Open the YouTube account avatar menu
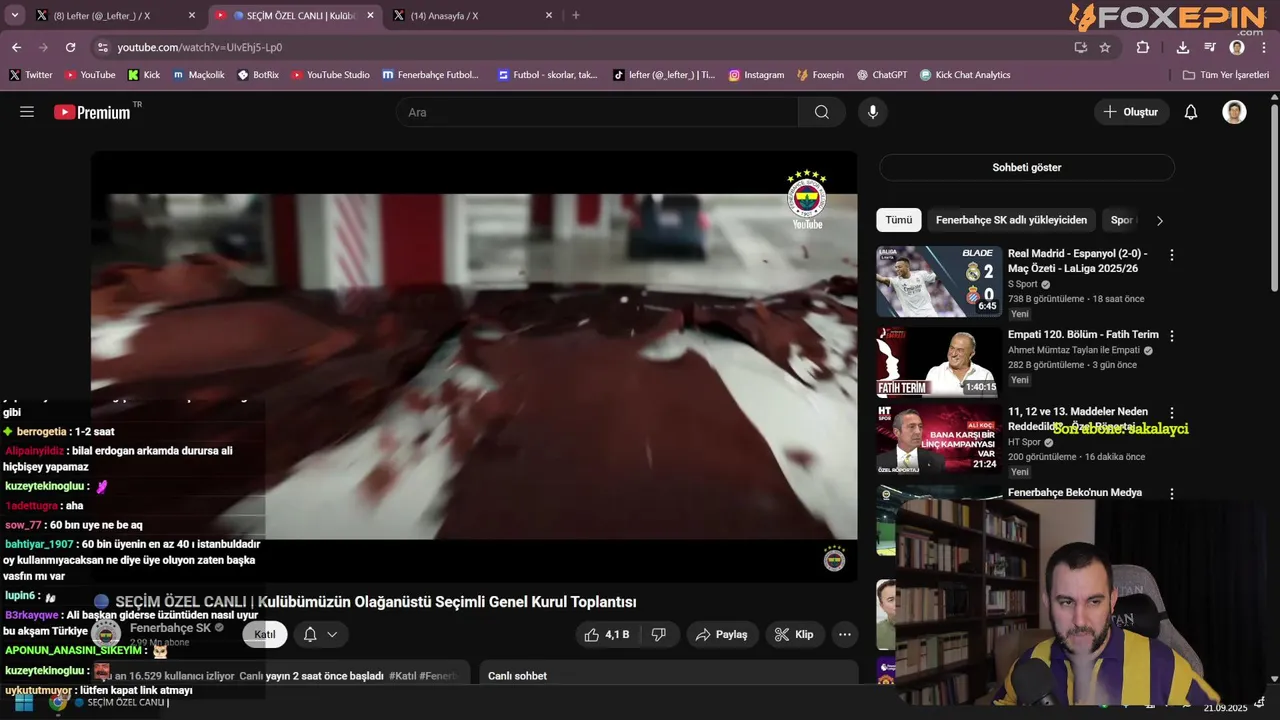1280x720 pixels. coord(1234,112)
